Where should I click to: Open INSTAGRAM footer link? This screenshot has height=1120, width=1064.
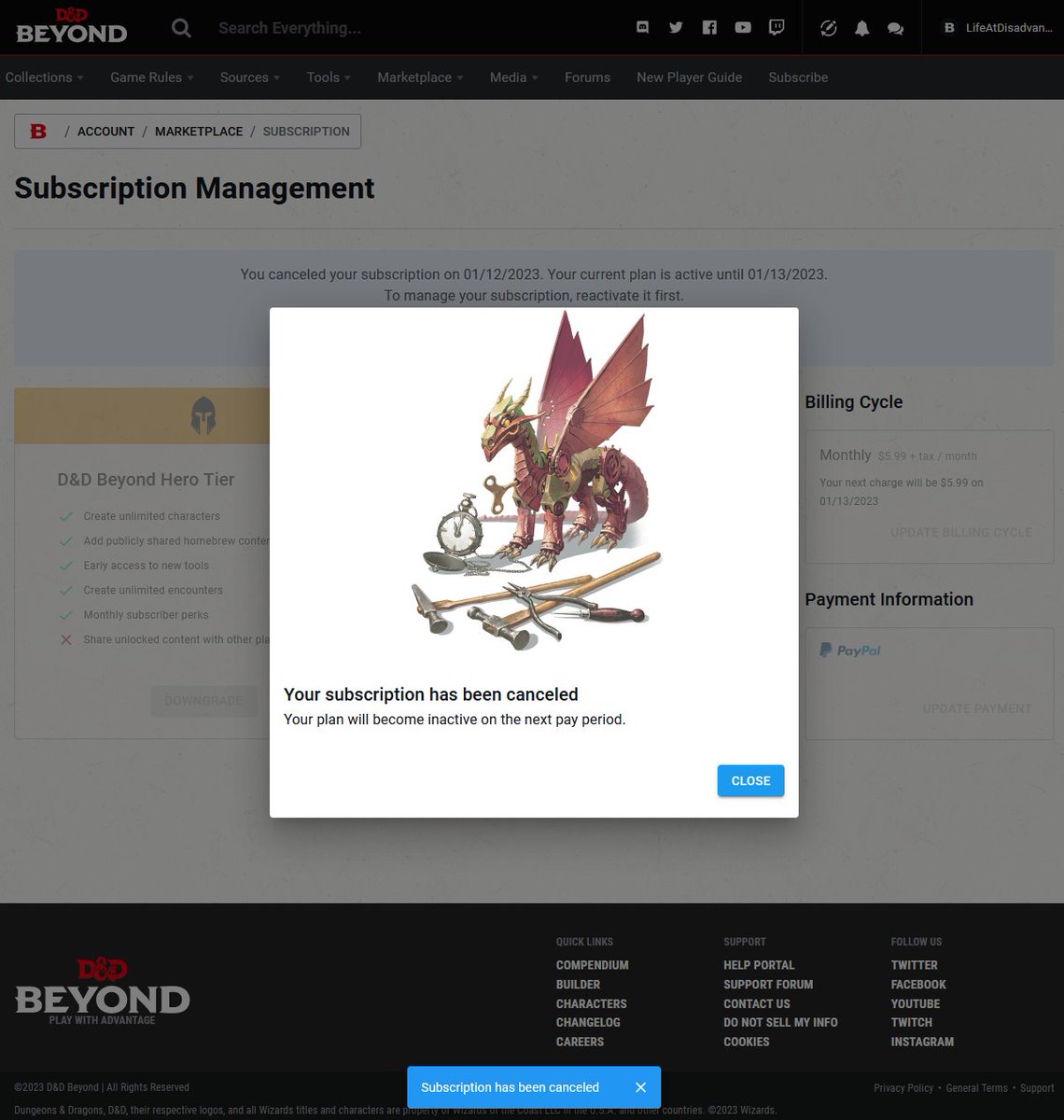coord(922,1042)
